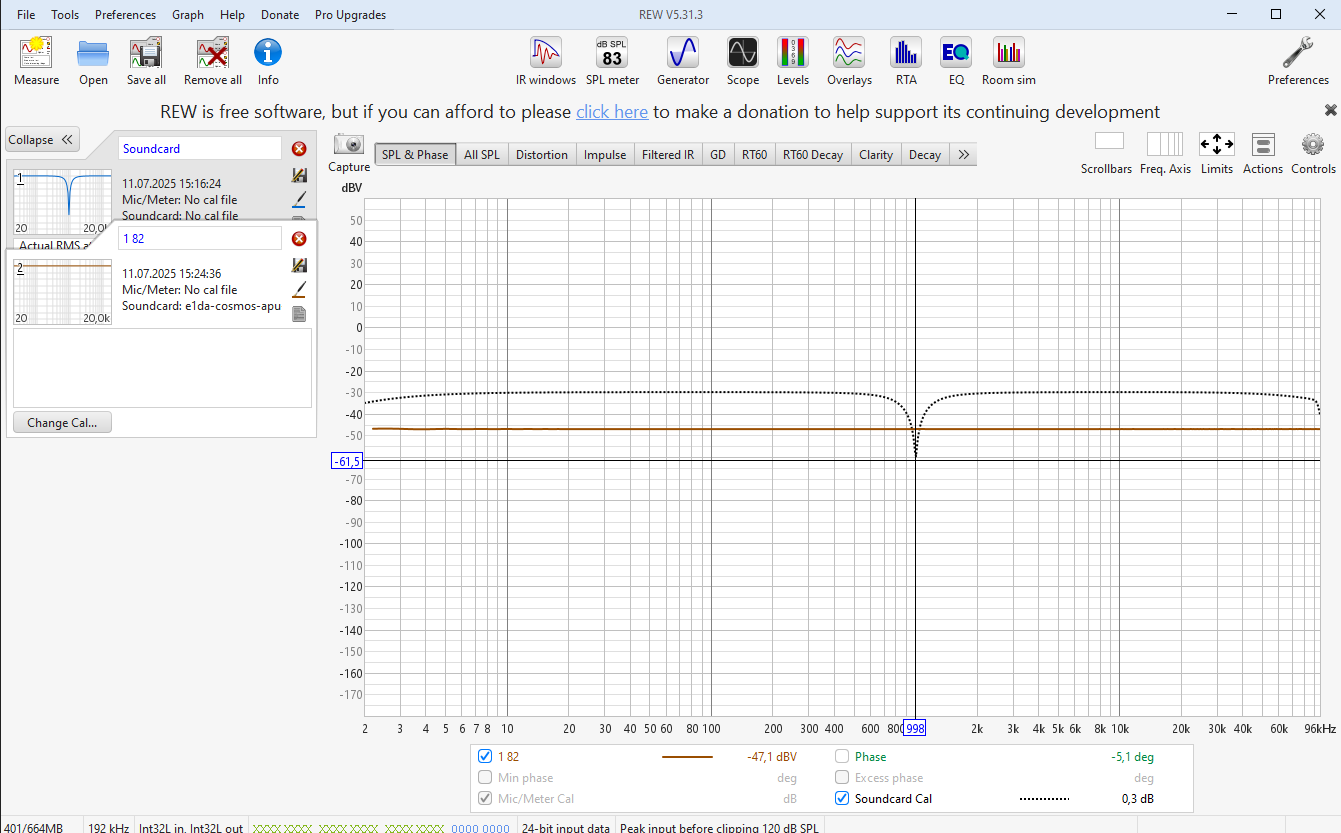Open the Overlays window
Viewport: 1341px width, 833px height.
[x=849, y=61]
